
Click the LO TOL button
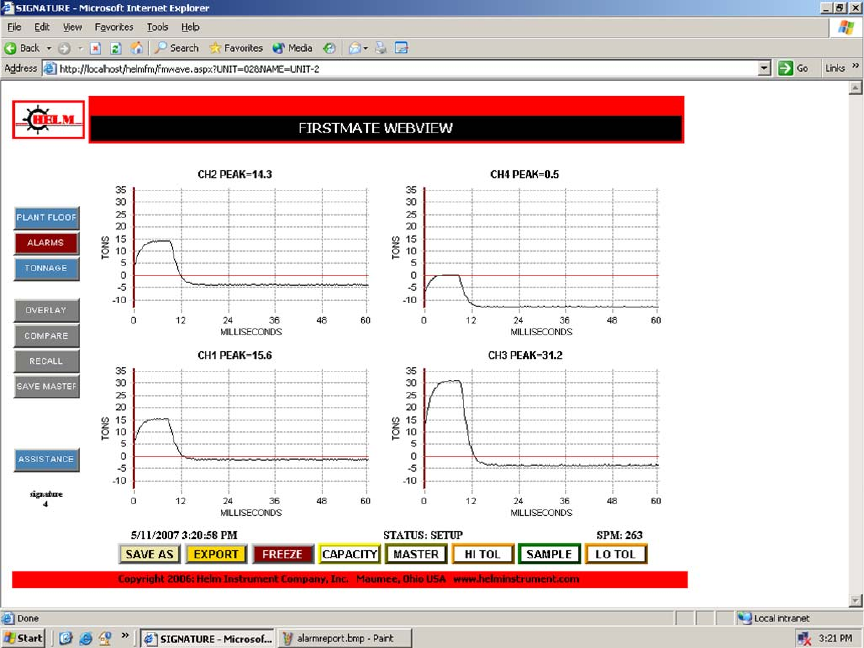coord(615,554)
